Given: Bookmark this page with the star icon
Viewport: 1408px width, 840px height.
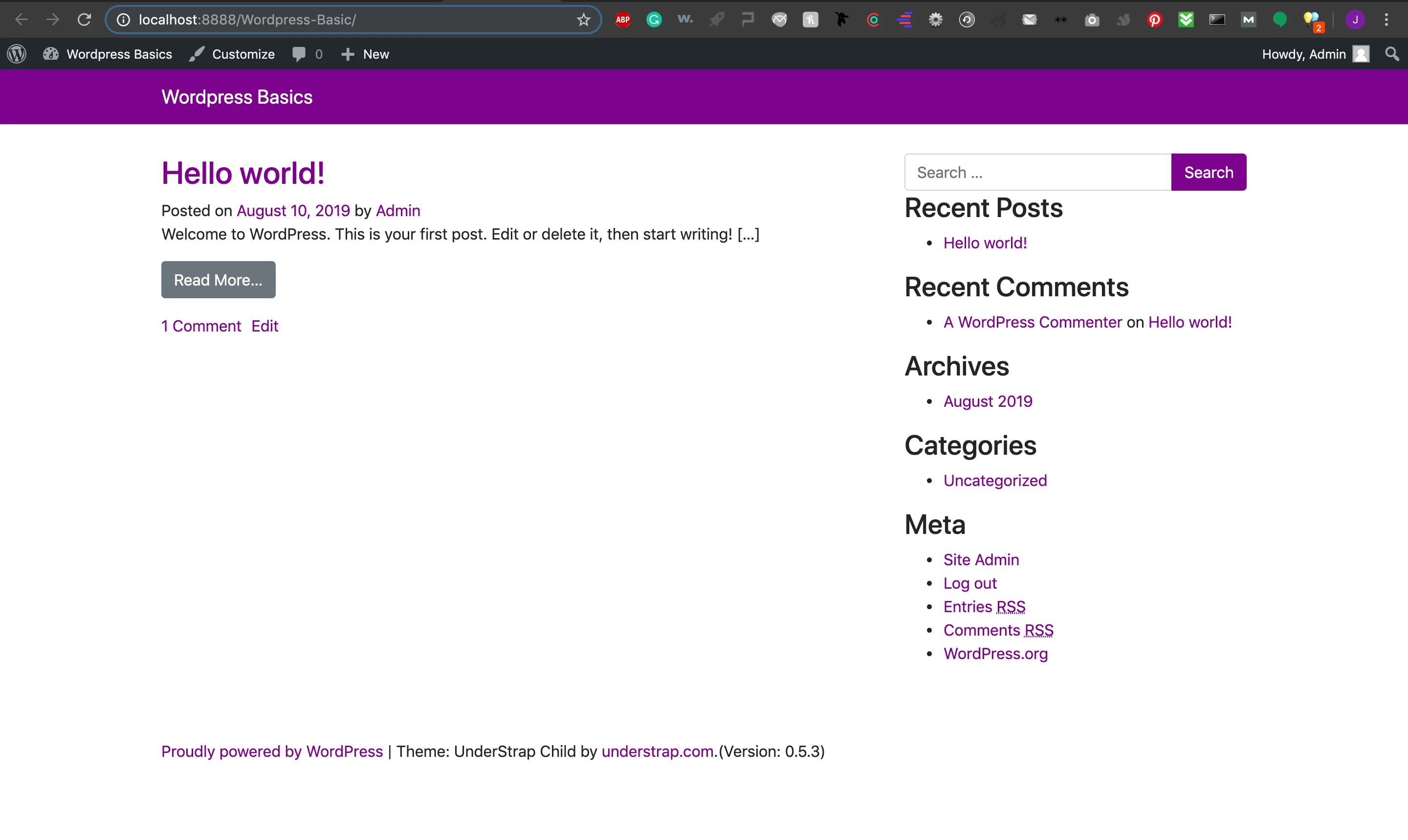Looking at the screenshot, I should tap(583, 20).
